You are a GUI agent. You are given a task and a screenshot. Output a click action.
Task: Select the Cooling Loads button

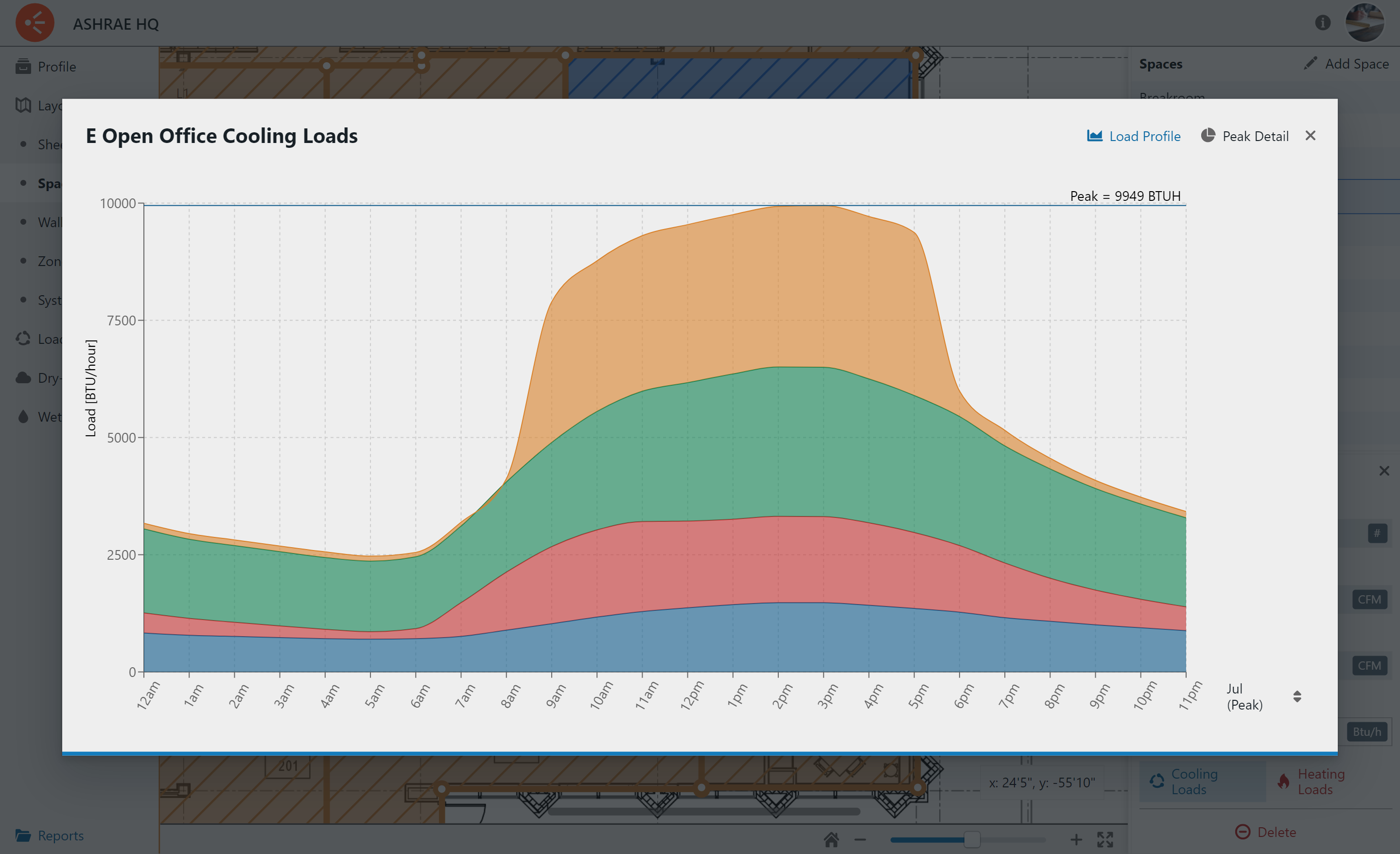(1202, 782)
